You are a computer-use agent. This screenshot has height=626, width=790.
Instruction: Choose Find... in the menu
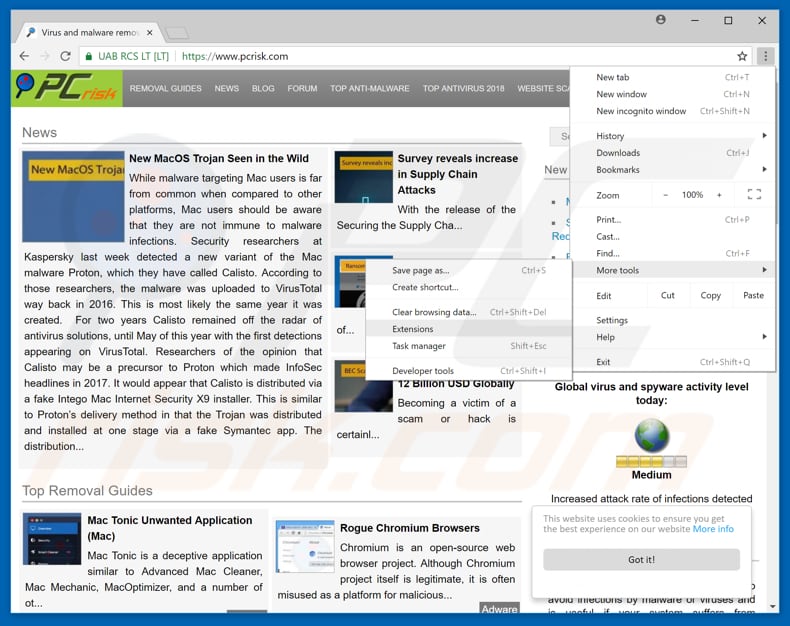(x=673, y=253)
